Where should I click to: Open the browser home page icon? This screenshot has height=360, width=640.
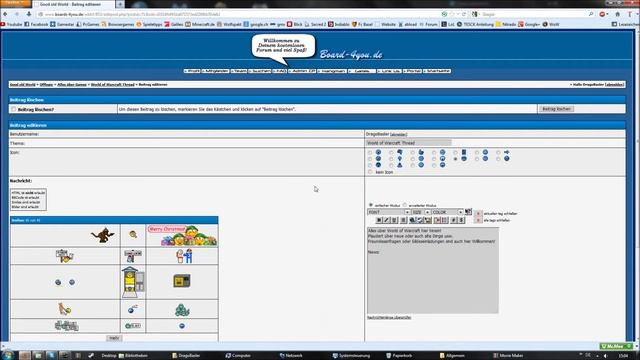618,14
